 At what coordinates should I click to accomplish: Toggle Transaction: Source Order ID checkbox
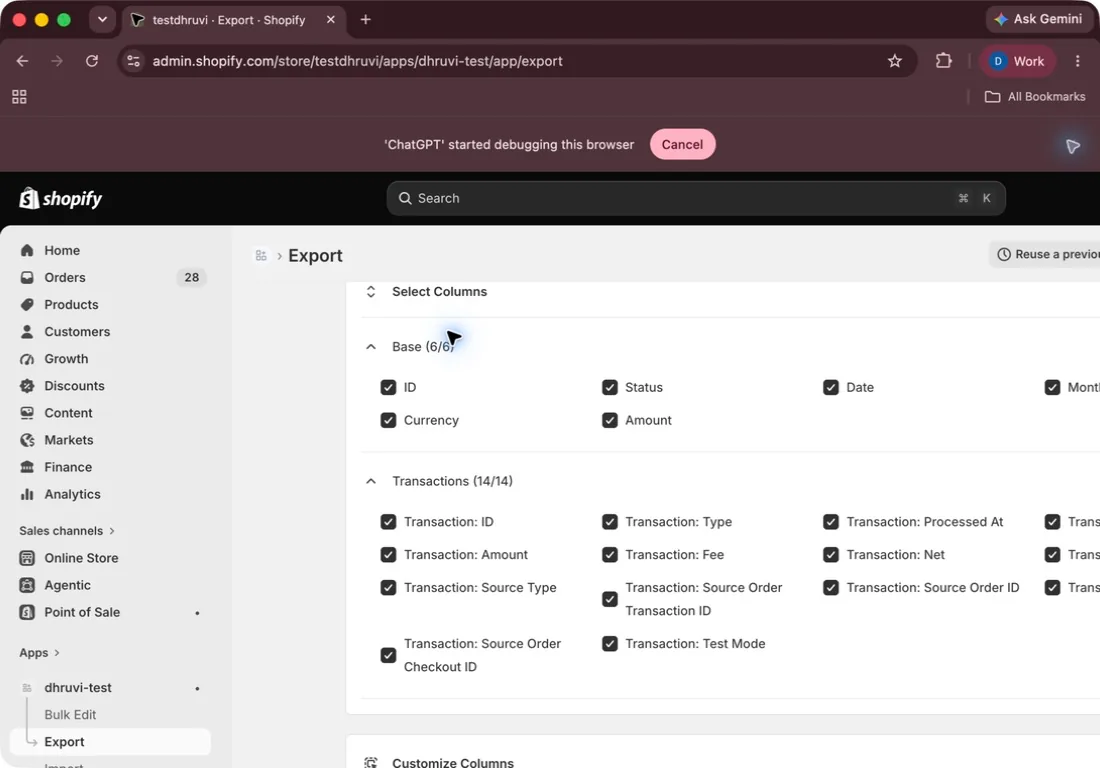pos(831,588)
